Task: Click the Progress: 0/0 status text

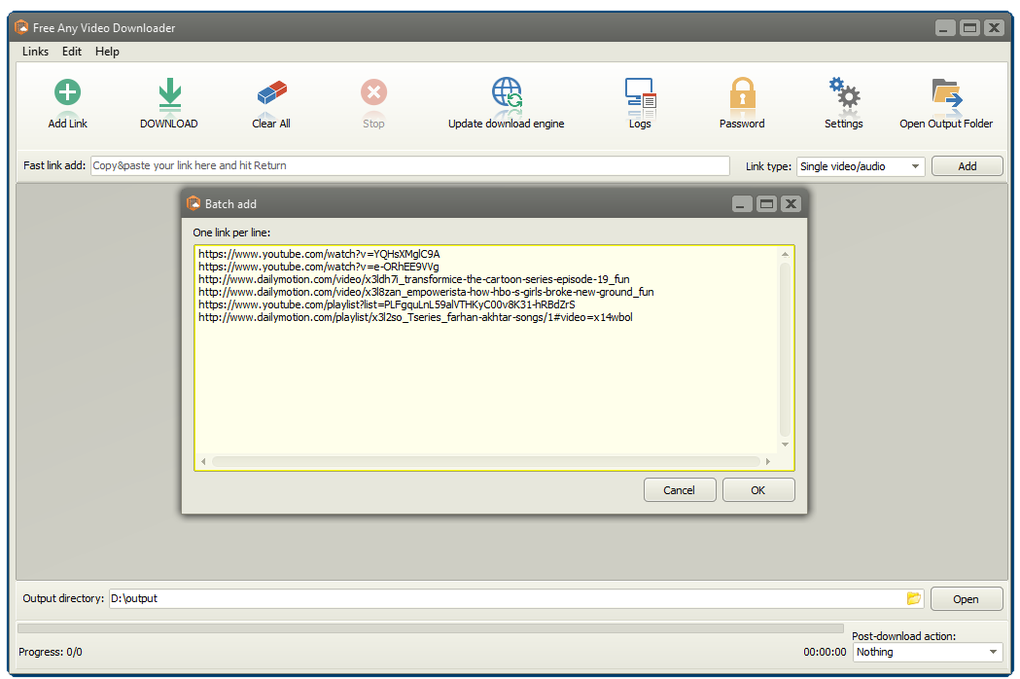Action: 50,652
